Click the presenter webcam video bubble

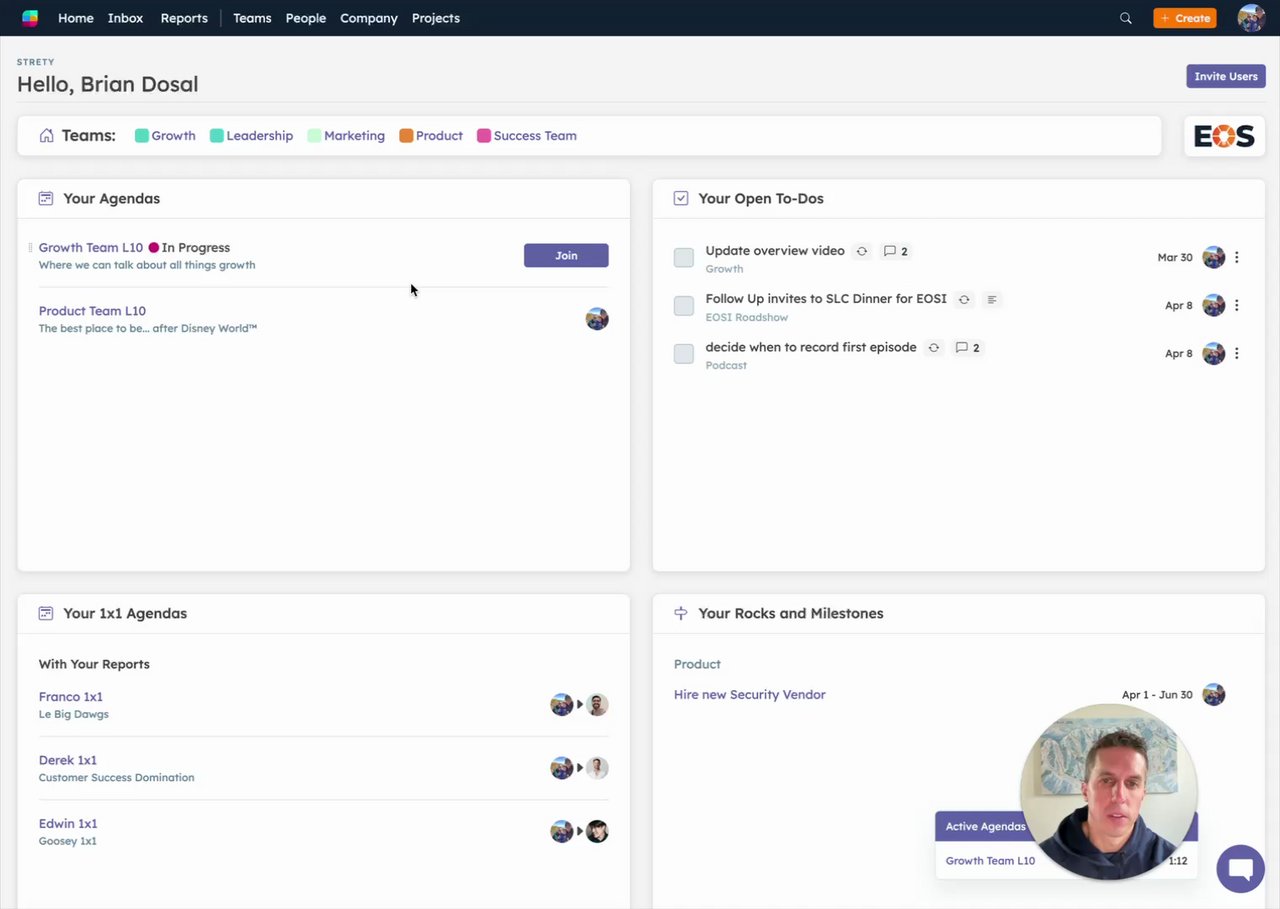(1108, 792)
